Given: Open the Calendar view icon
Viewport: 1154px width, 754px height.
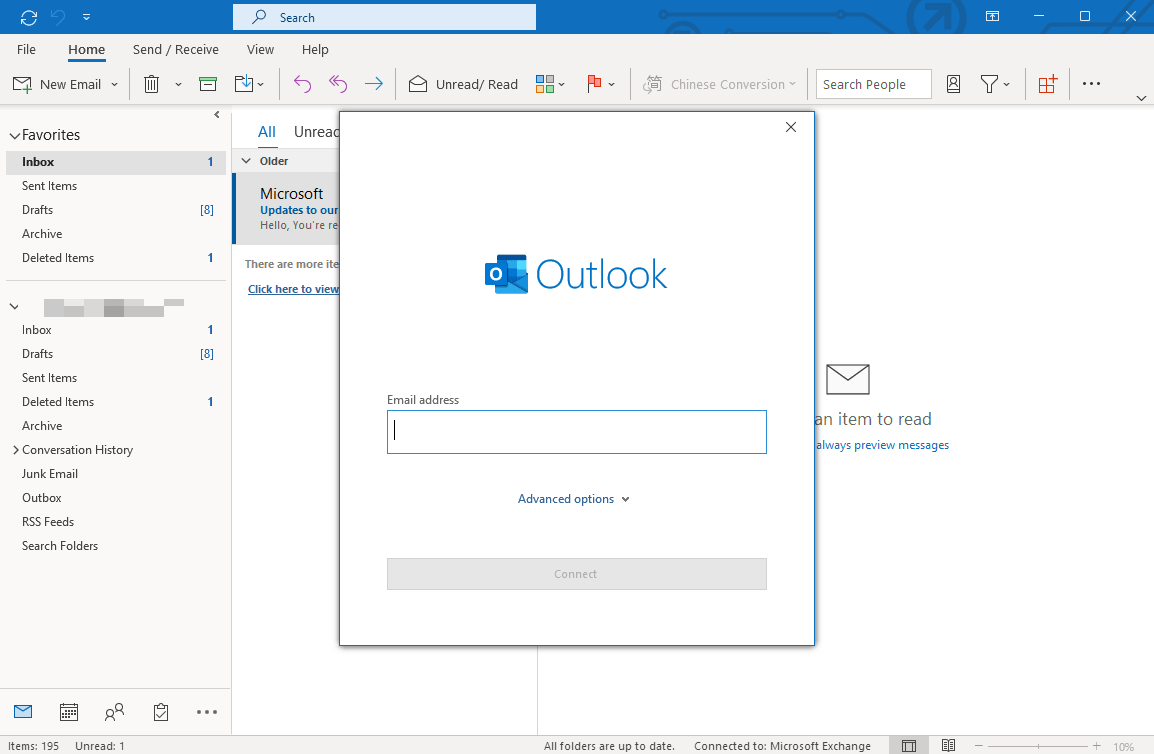Looking at the screenshot, I should tap(68, 711).
